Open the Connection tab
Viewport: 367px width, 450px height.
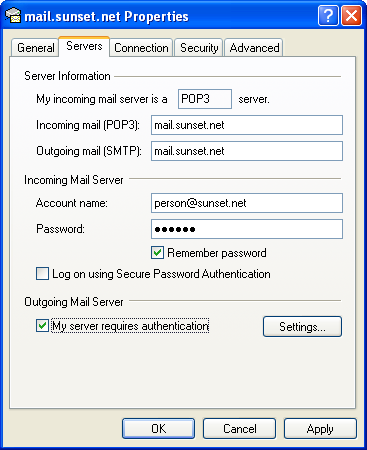point(141,48)
